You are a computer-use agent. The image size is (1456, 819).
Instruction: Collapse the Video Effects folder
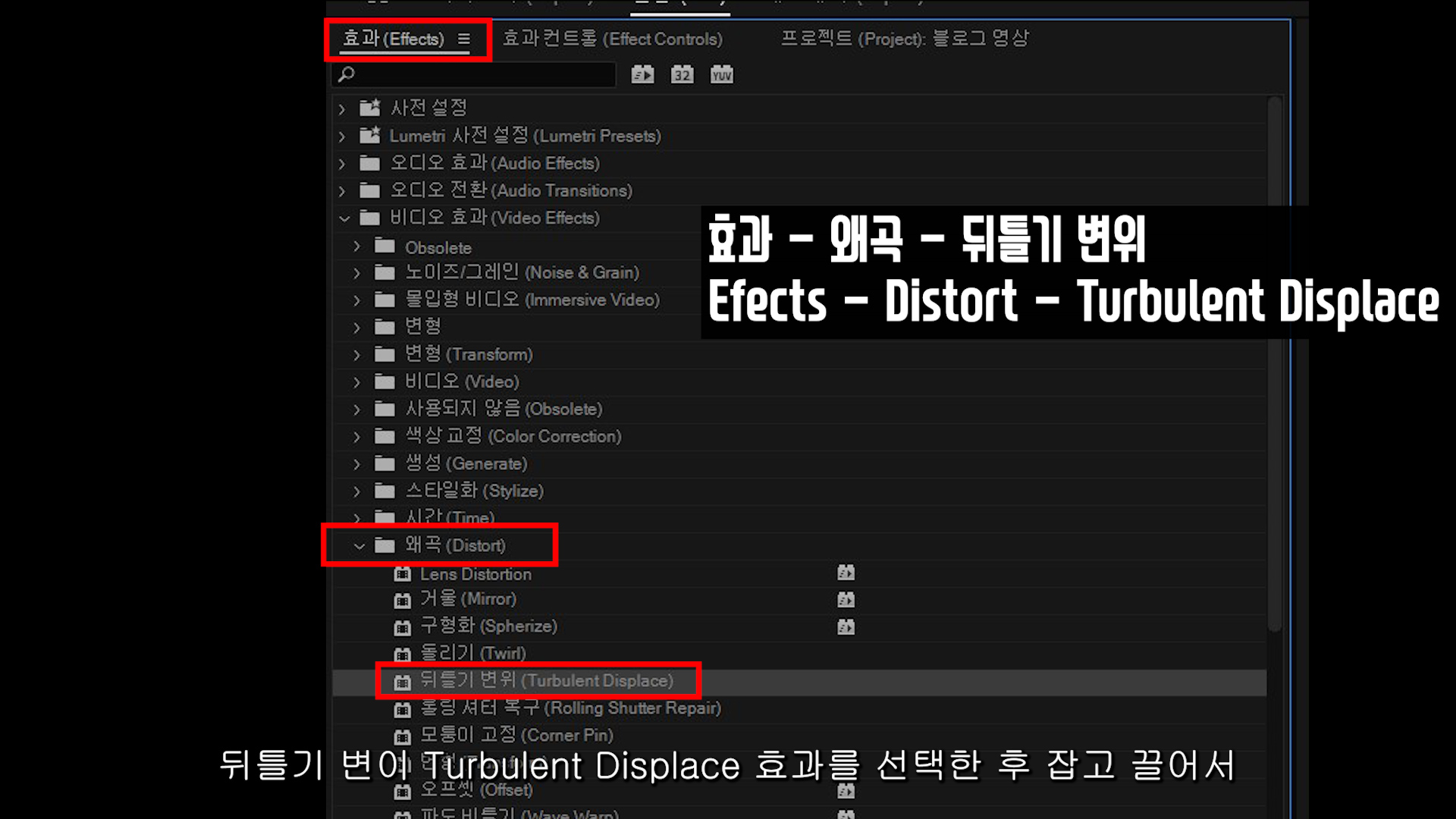click(344, 218)
